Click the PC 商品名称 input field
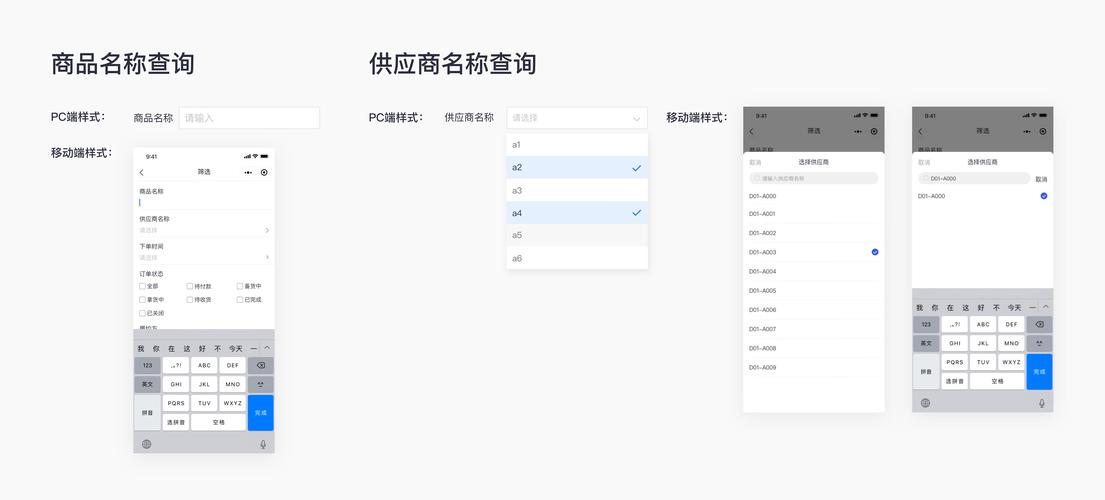 click(249, 118)
